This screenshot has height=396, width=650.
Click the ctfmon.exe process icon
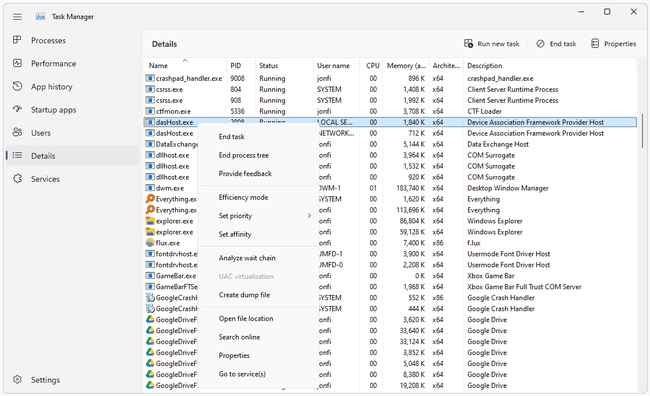(x=150, y=111)
